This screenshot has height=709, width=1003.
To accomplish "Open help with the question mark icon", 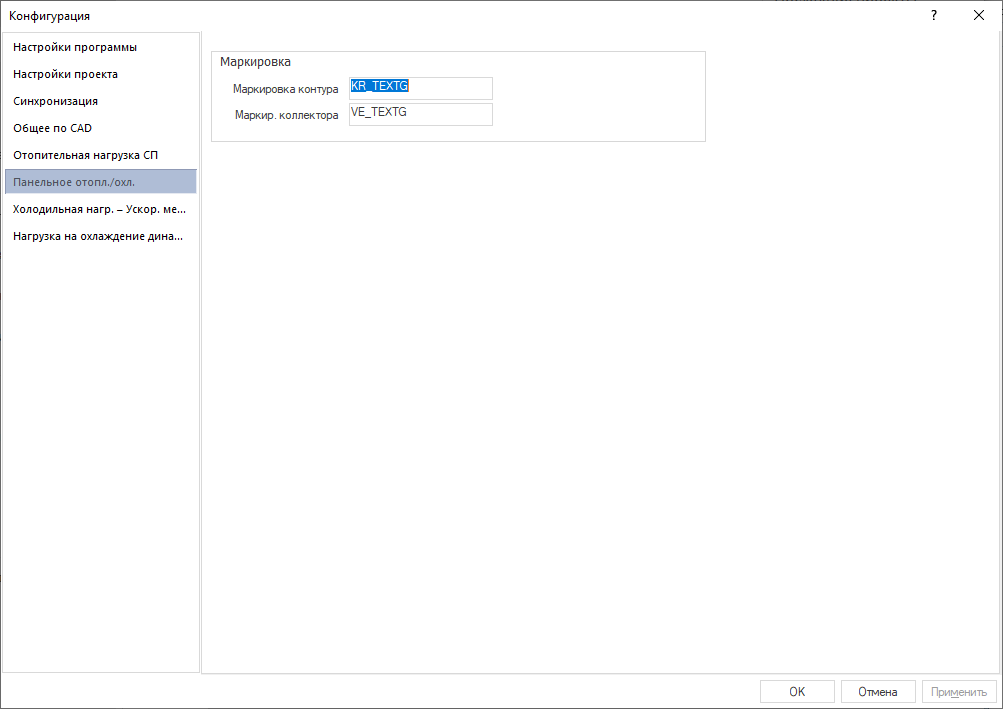I will 934,15.
